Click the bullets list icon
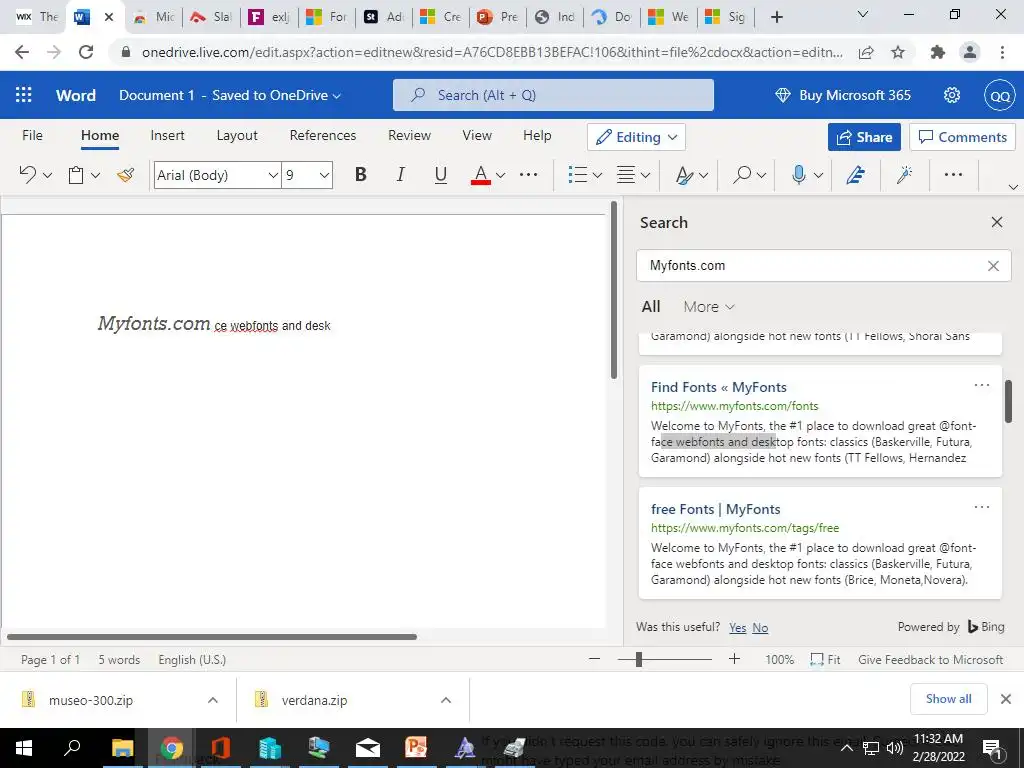1024x768 pixels. pyautogui.click(x=577, y=174)
